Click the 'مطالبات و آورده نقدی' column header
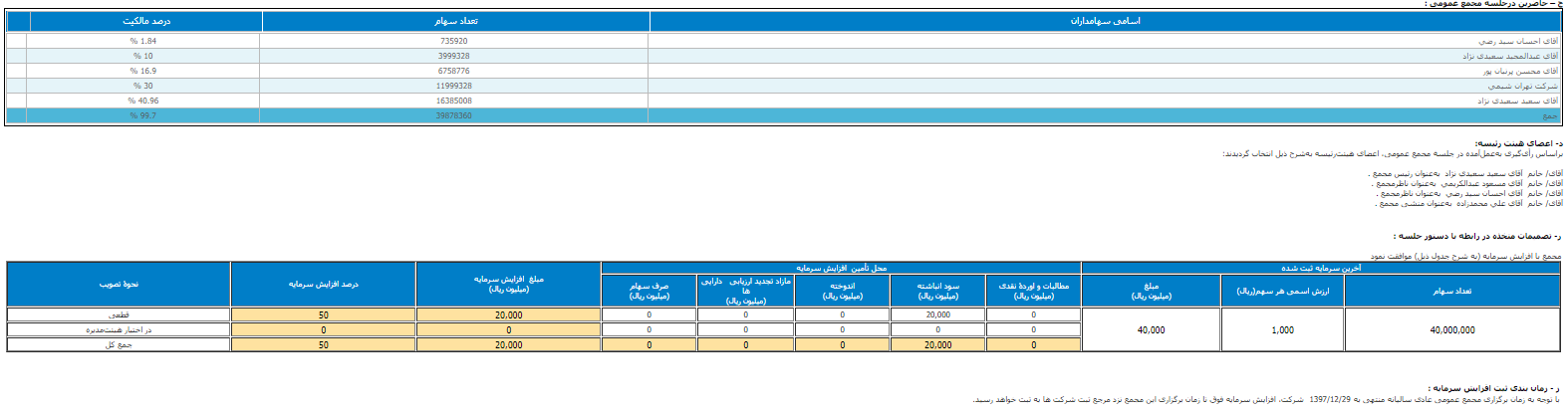 pyautogui.click(x=1033, y=291)
